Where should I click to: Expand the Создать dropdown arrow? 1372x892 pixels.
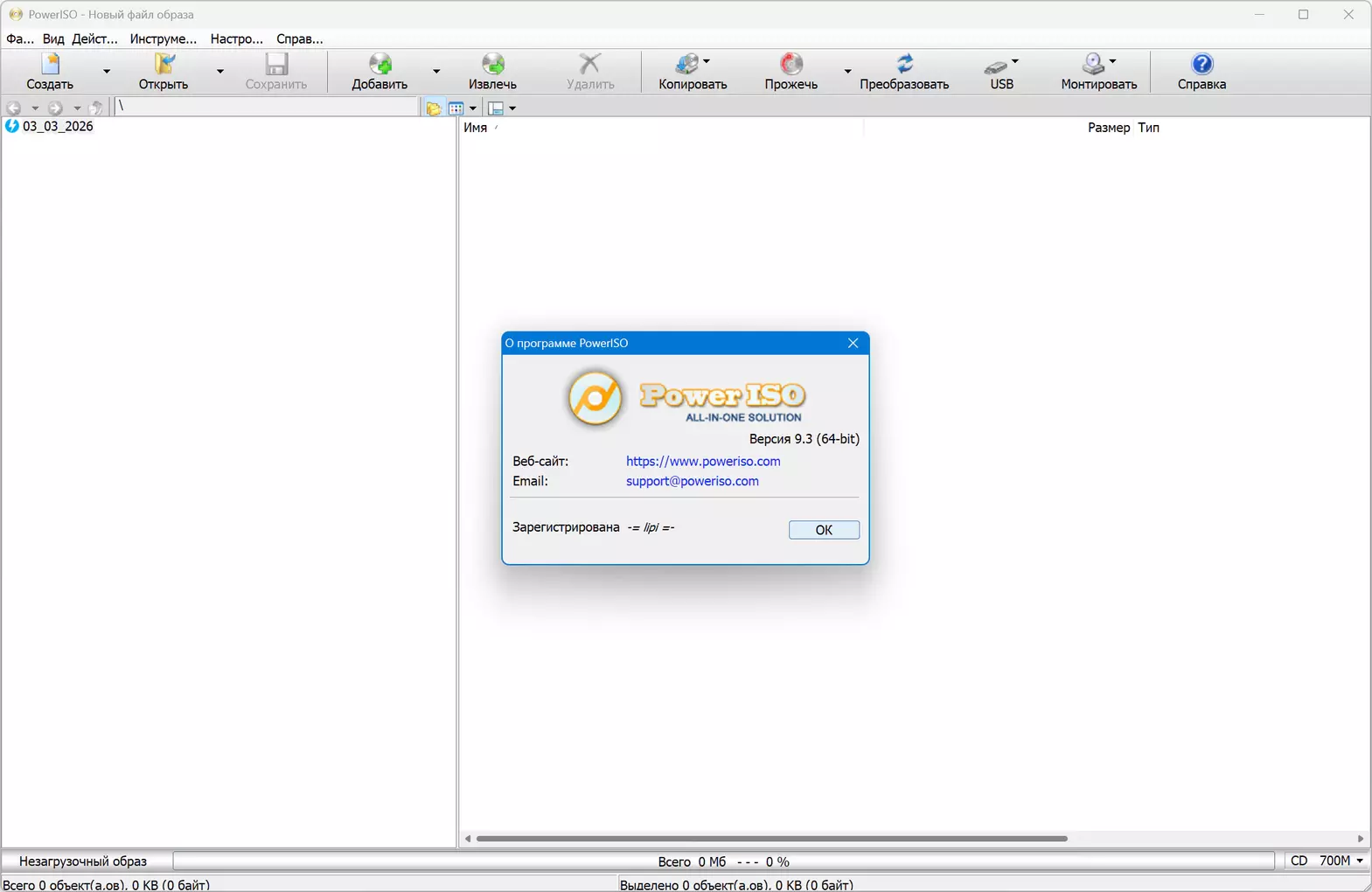tap(107, 71)
